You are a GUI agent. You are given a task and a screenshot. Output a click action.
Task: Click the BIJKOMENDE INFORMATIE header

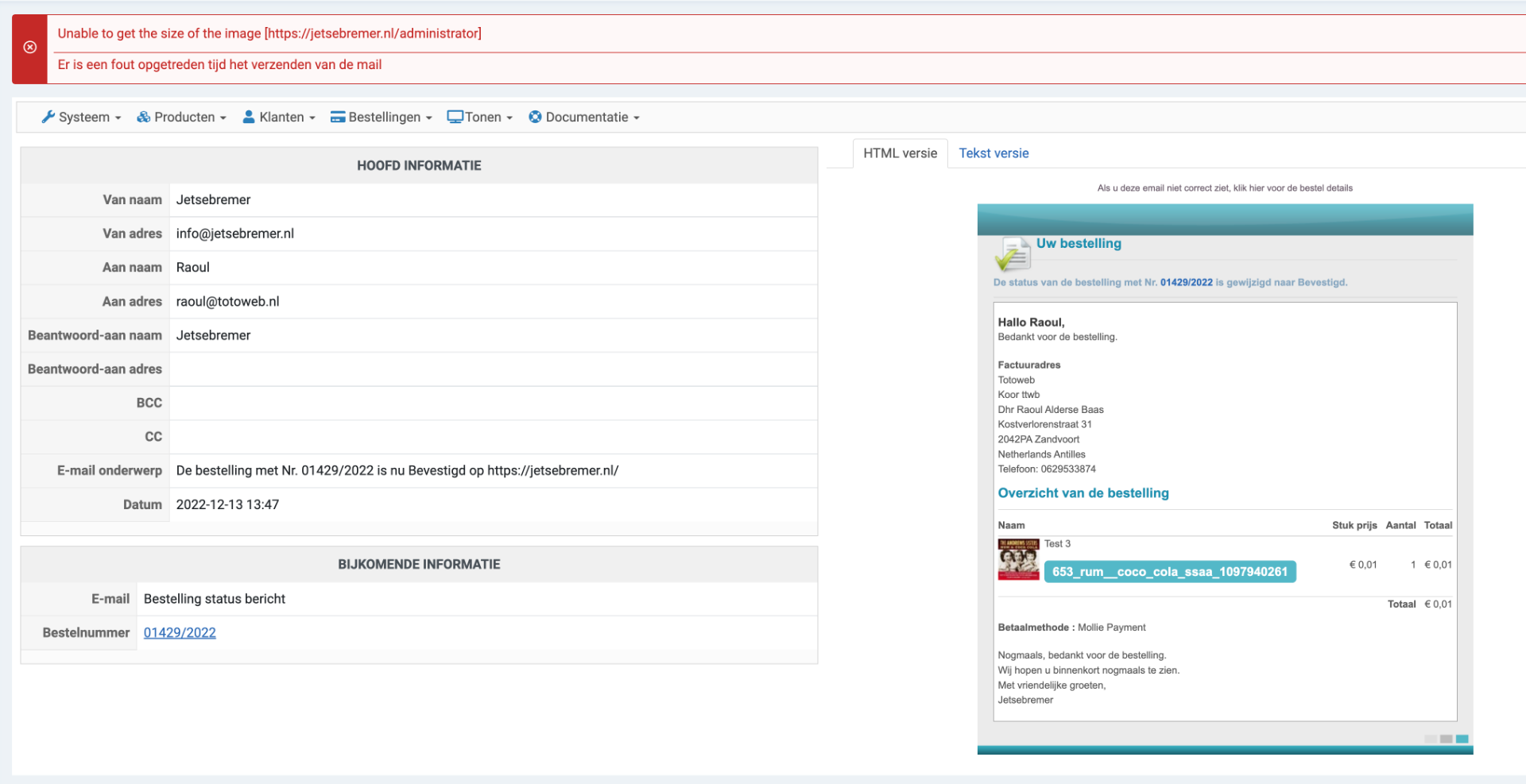click(x=419, y=564)
